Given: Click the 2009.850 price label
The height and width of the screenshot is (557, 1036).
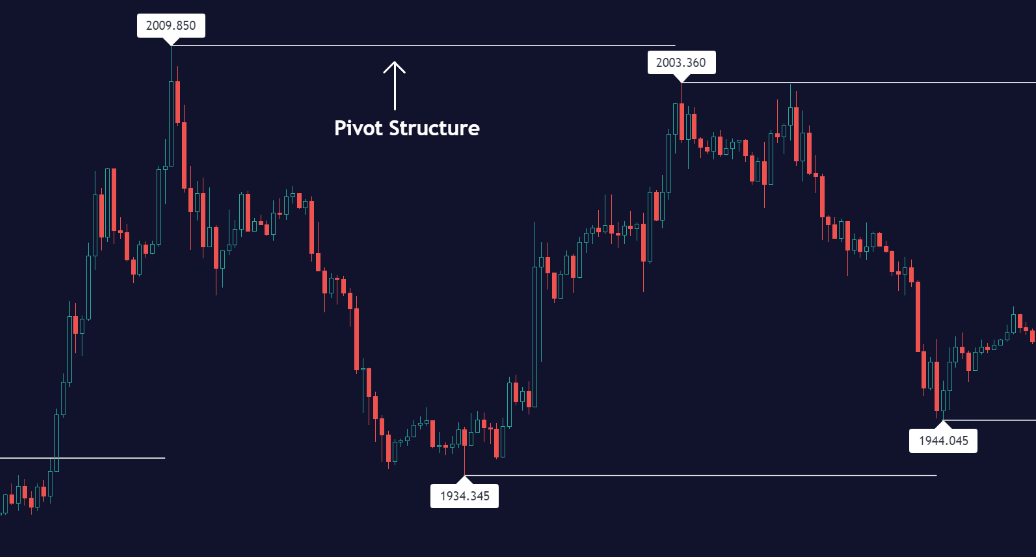Looking at the screenshot, I should (170, 27).
